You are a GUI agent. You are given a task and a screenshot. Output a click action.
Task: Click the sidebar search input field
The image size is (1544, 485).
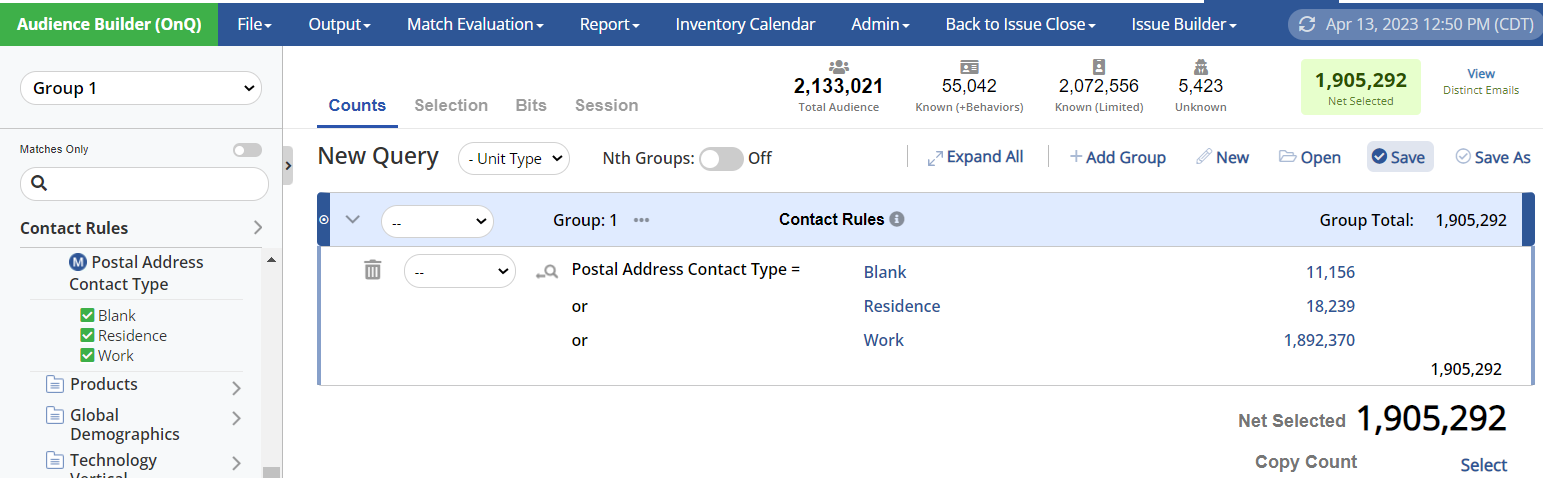pos(144,184)
